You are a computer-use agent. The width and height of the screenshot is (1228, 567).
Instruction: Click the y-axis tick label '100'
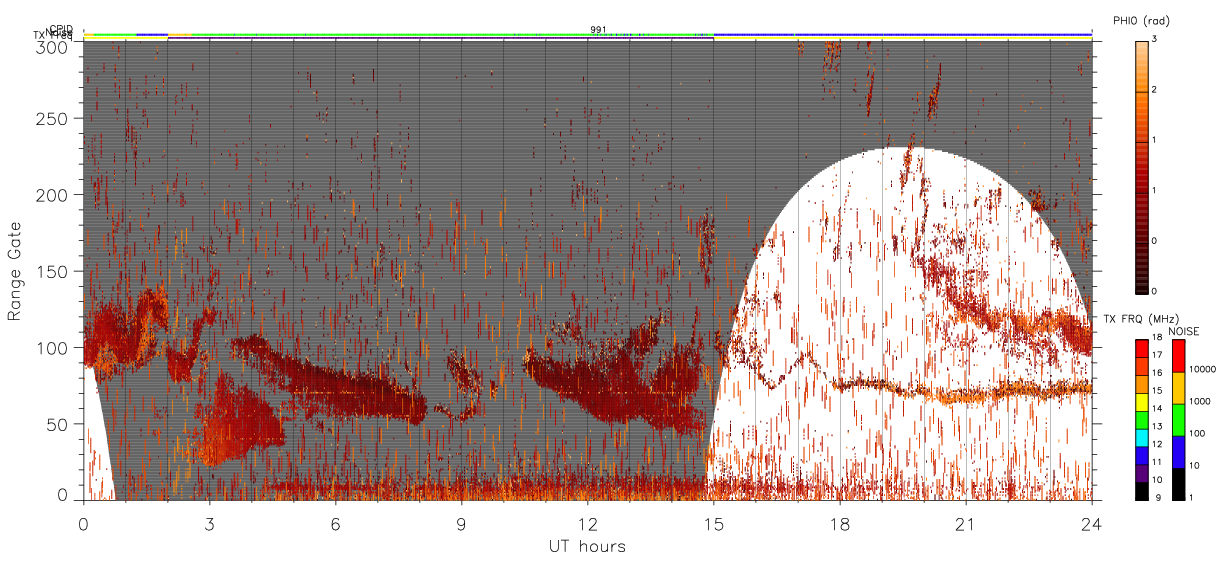[x=54, y=348]
